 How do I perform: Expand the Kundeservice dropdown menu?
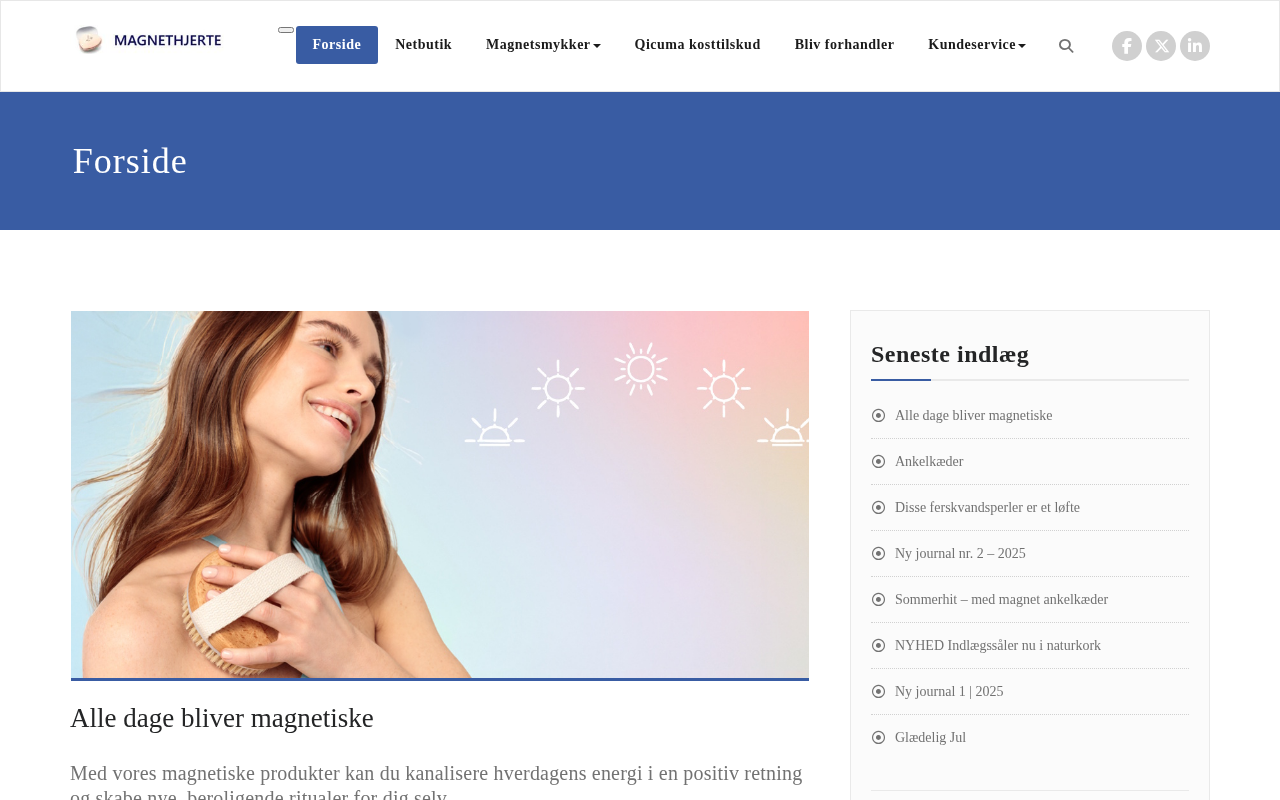977,45
